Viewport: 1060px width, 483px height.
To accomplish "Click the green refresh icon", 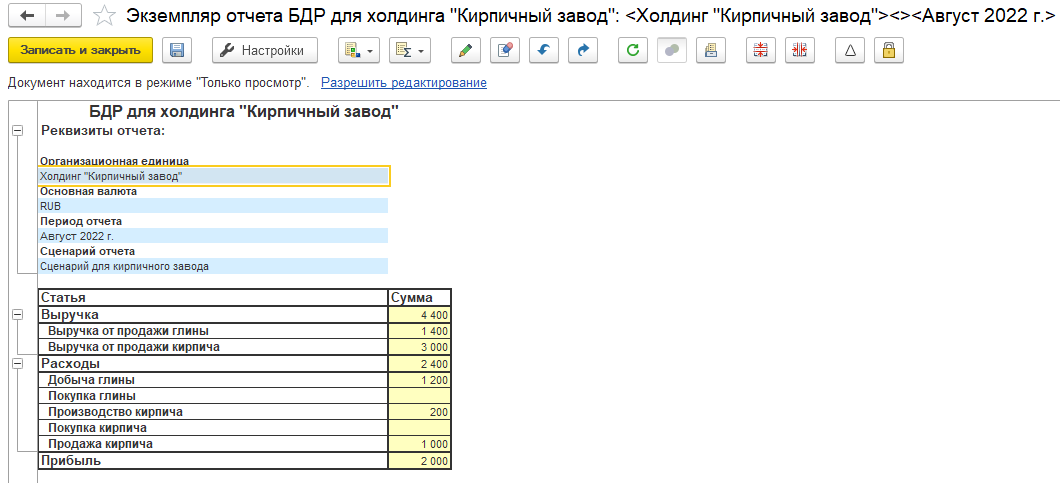I will pos(632,50).
